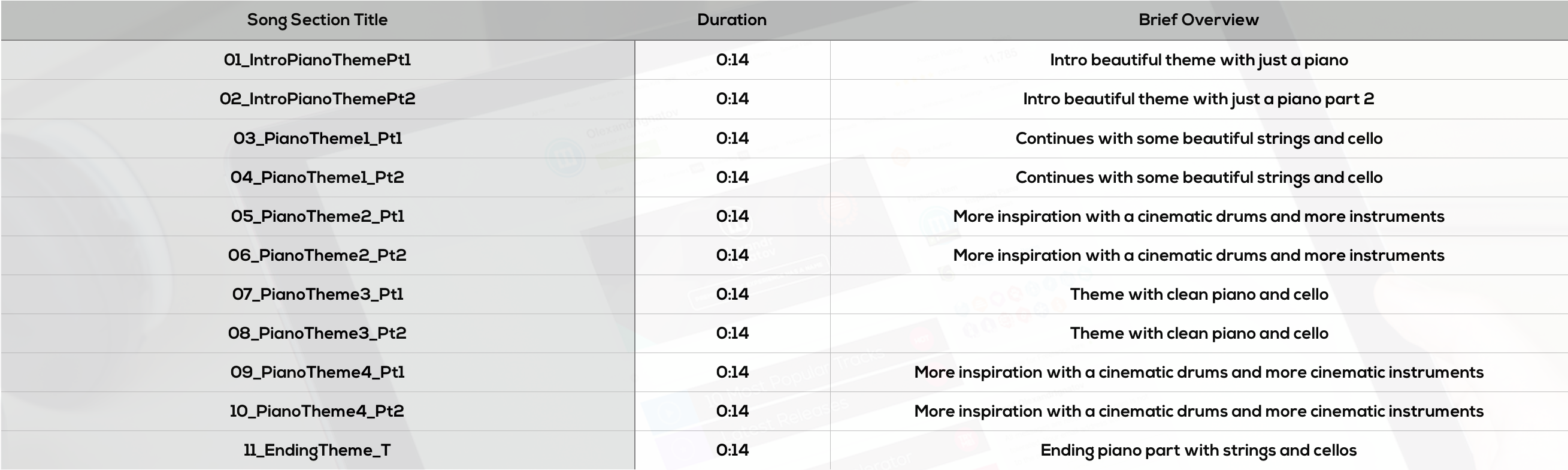1568x470 pixels.
Task: Click the 'Ending piano part with strings and cellos' overview
Action: [1198, 450]
